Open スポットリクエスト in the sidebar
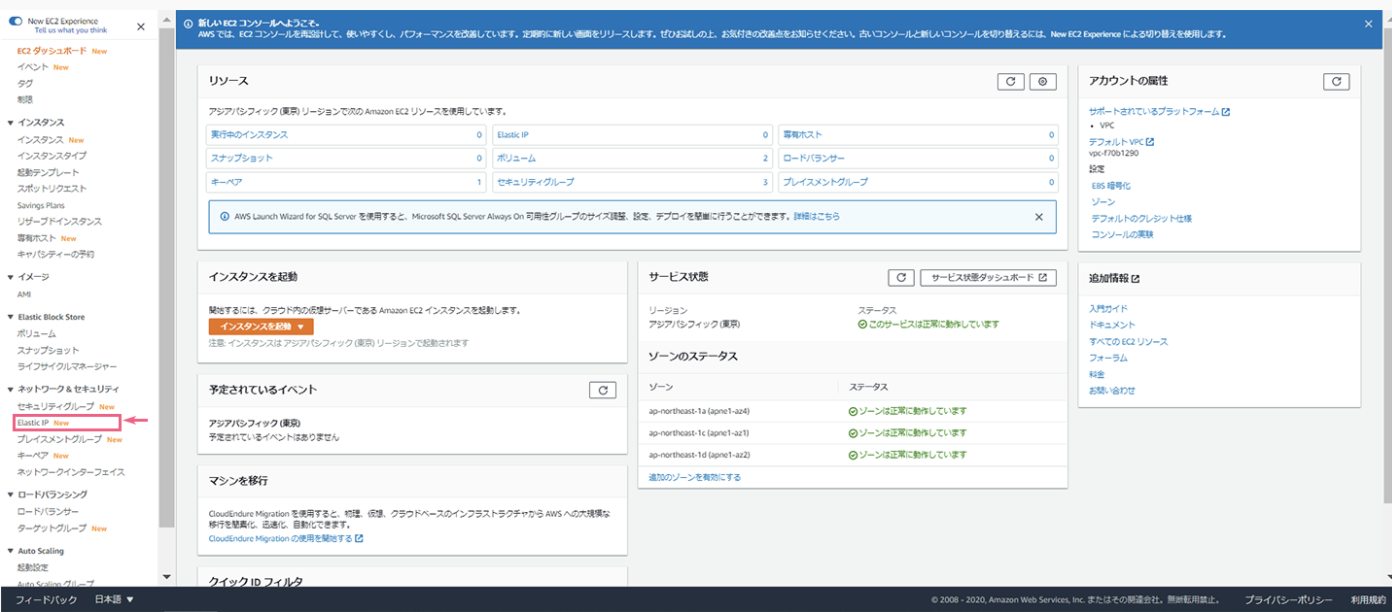1392x612 pixels. [x=52, y=188]
